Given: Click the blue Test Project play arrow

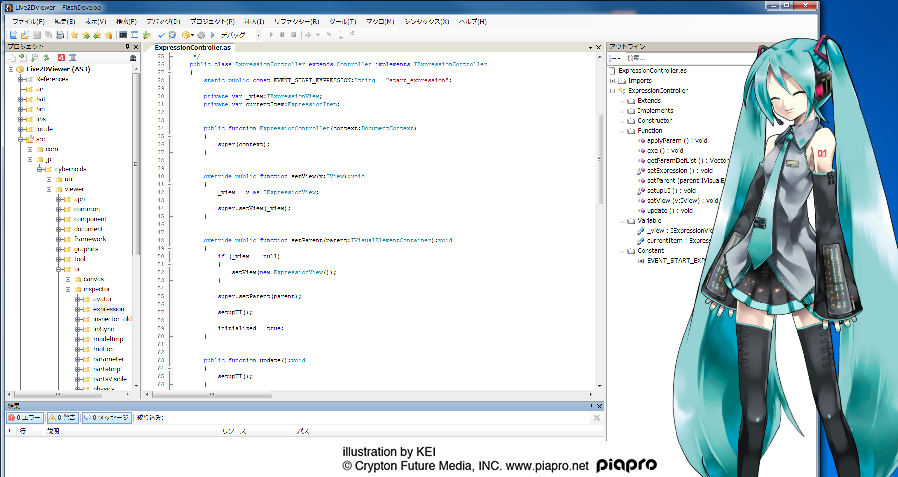Looking at the screenshot, I should coord(212,35).
